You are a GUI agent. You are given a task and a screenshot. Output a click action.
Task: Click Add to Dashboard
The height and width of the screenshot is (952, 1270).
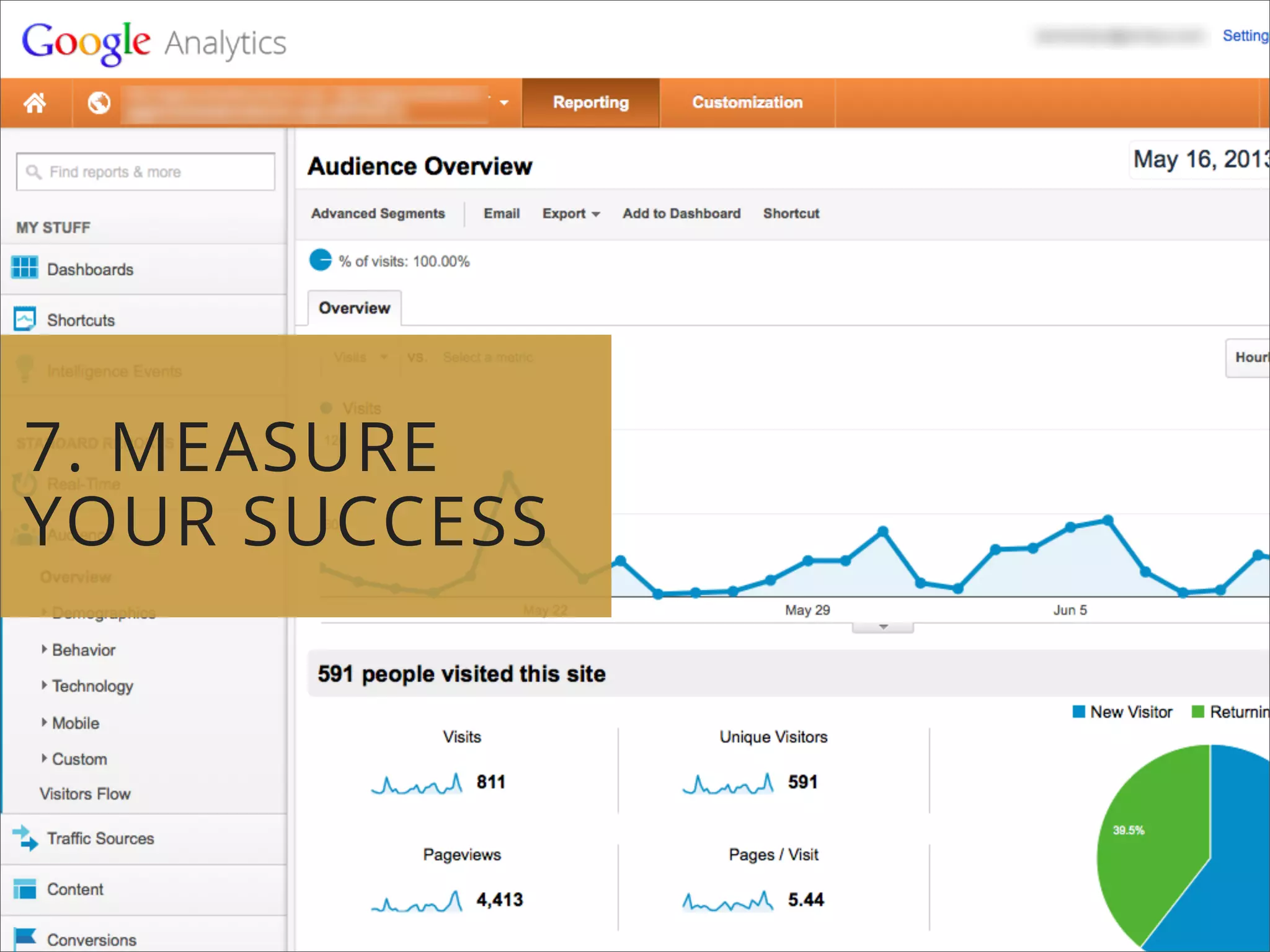682,213
